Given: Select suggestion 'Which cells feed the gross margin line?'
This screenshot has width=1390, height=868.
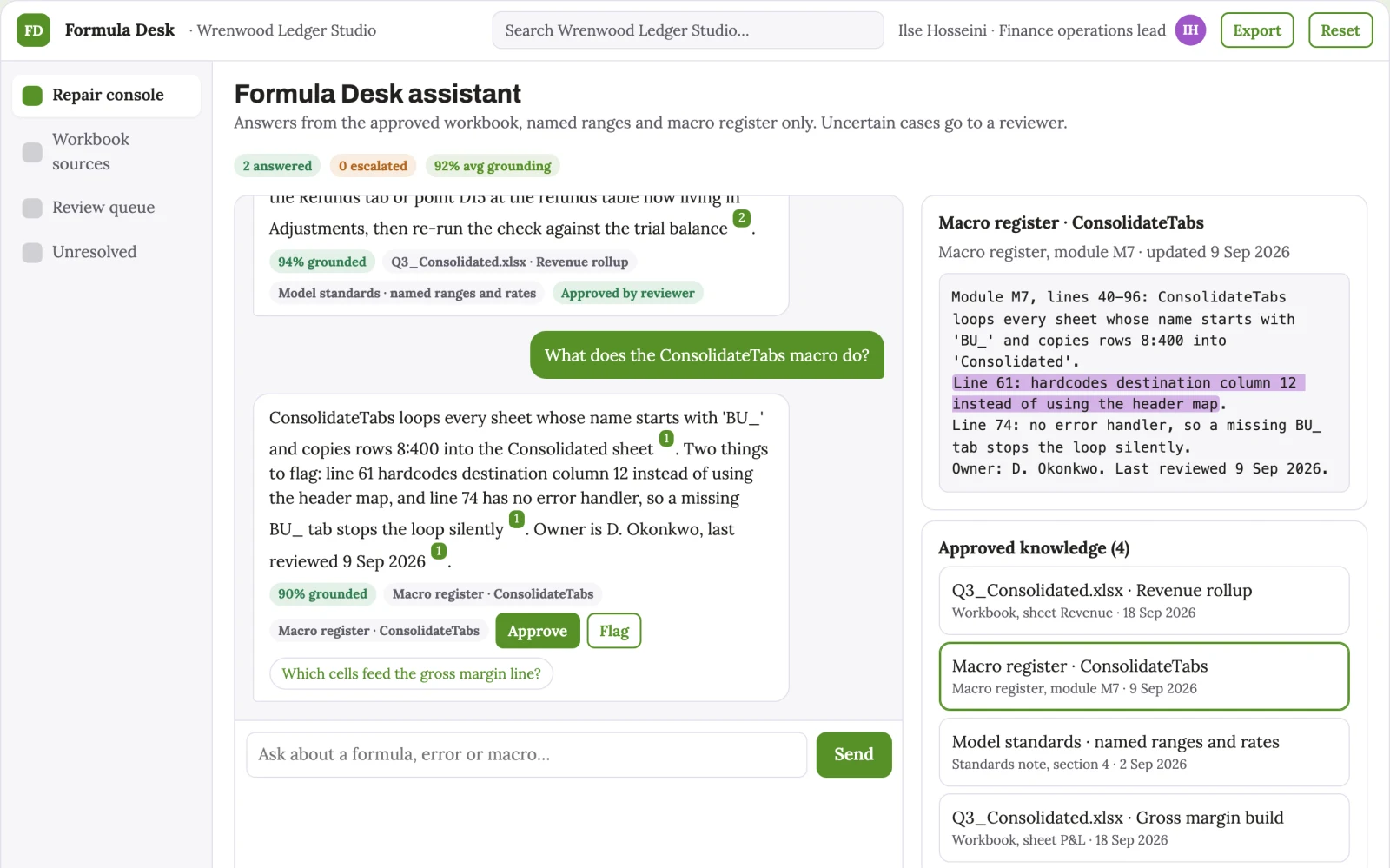Looking at the screenshot, I should click(x=411, y=674).
